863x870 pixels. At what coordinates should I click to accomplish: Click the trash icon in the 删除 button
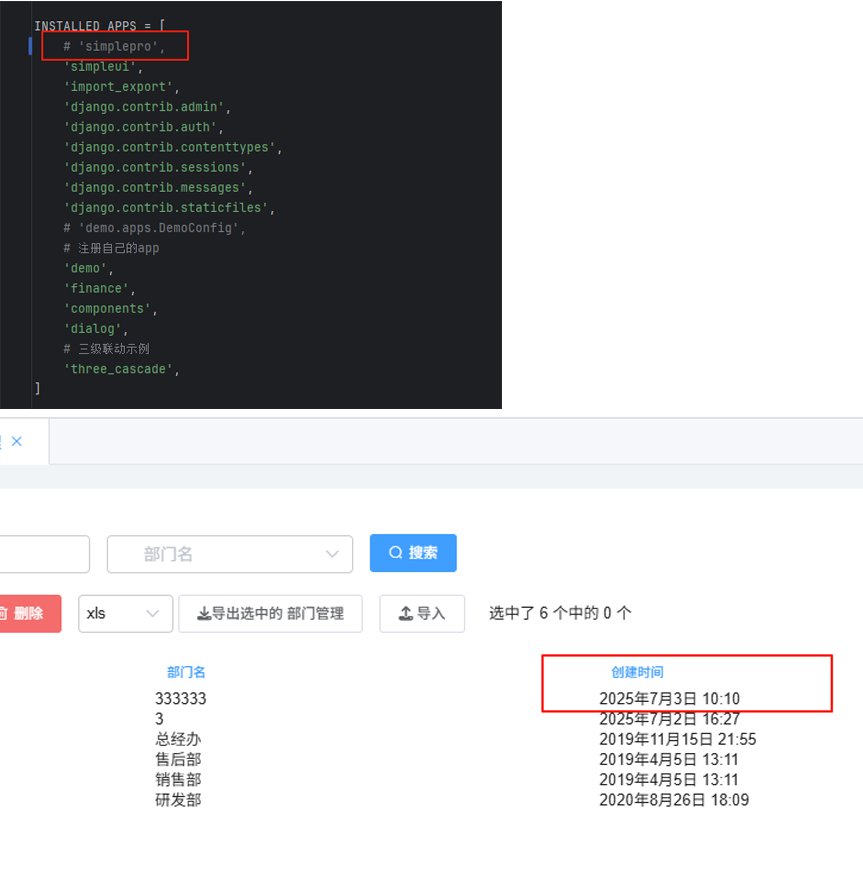coord(3,613)
